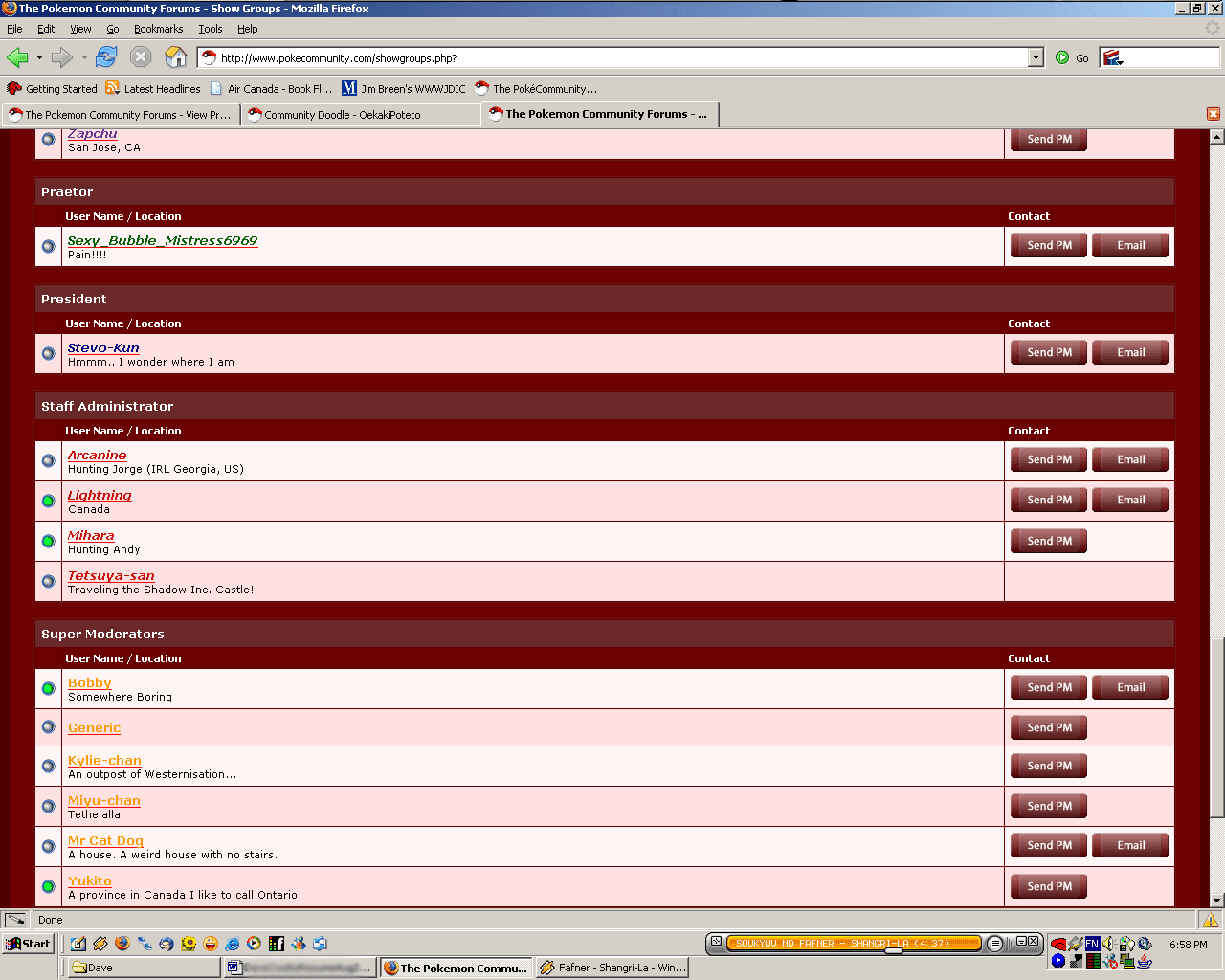
Task: Send PM to Zapchu
Action: 1049,139
